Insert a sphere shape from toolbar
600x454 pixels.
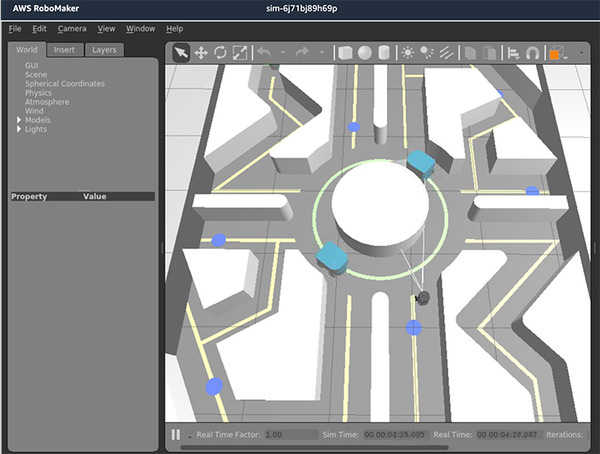pos(365,52)
